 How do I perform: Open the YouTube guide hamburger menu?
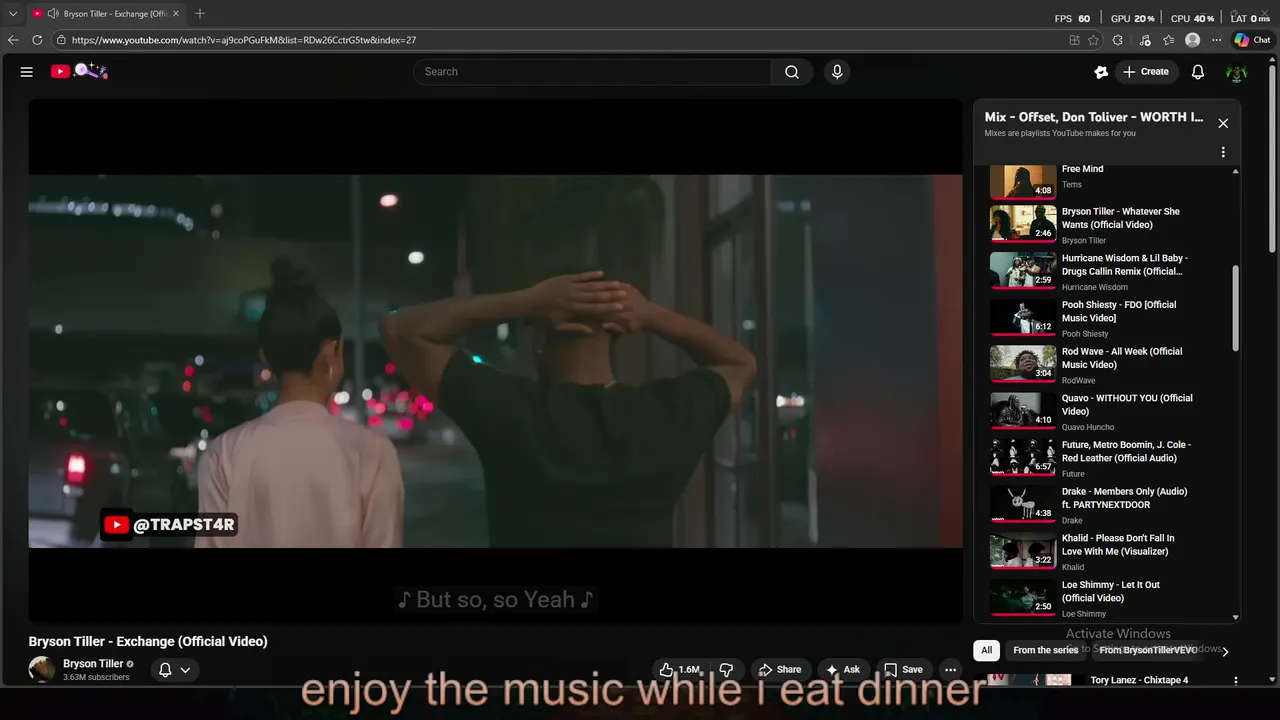coord(27,72)
